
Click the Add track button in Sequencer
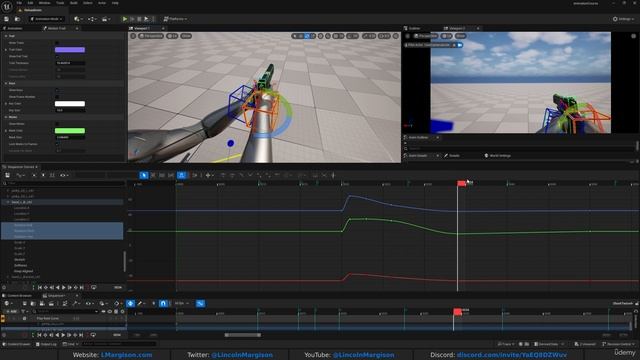11,311
